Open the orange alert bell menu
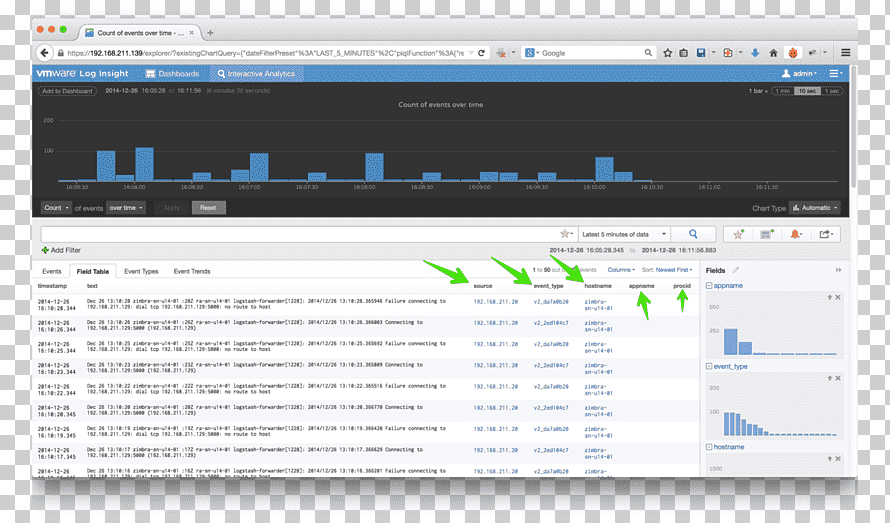 [796, 234]
